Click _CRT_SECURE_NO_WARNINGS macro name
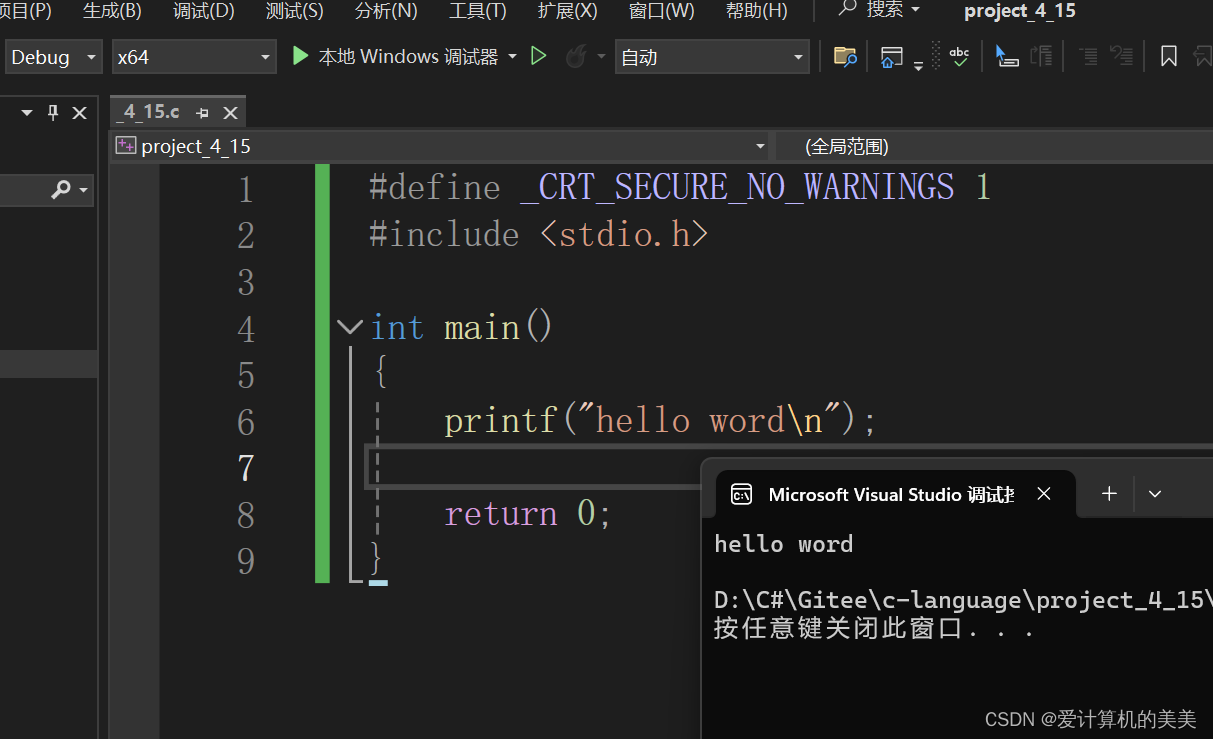This screenshot has height=739, width=1213. pos(738,188)
